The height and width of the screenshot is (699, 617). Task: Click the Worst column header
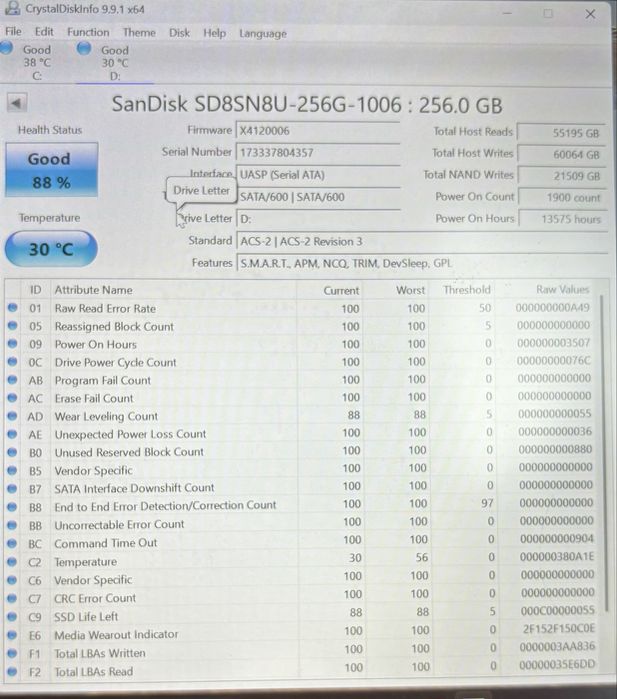click(411, 290)
